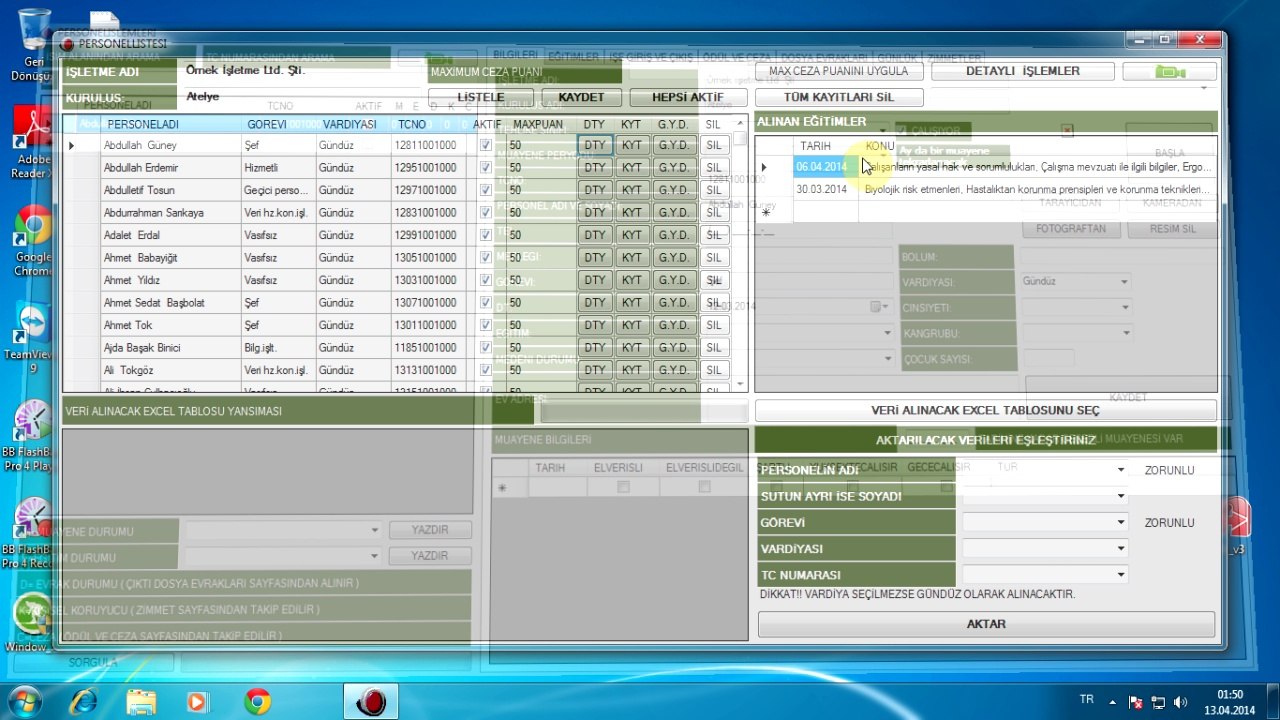Viewport: 1280px width, 720px height.
Task: Toggle AKTIF checkbox for Adalet Erdal
Action: pyautogui.click(x=486, y=235)
